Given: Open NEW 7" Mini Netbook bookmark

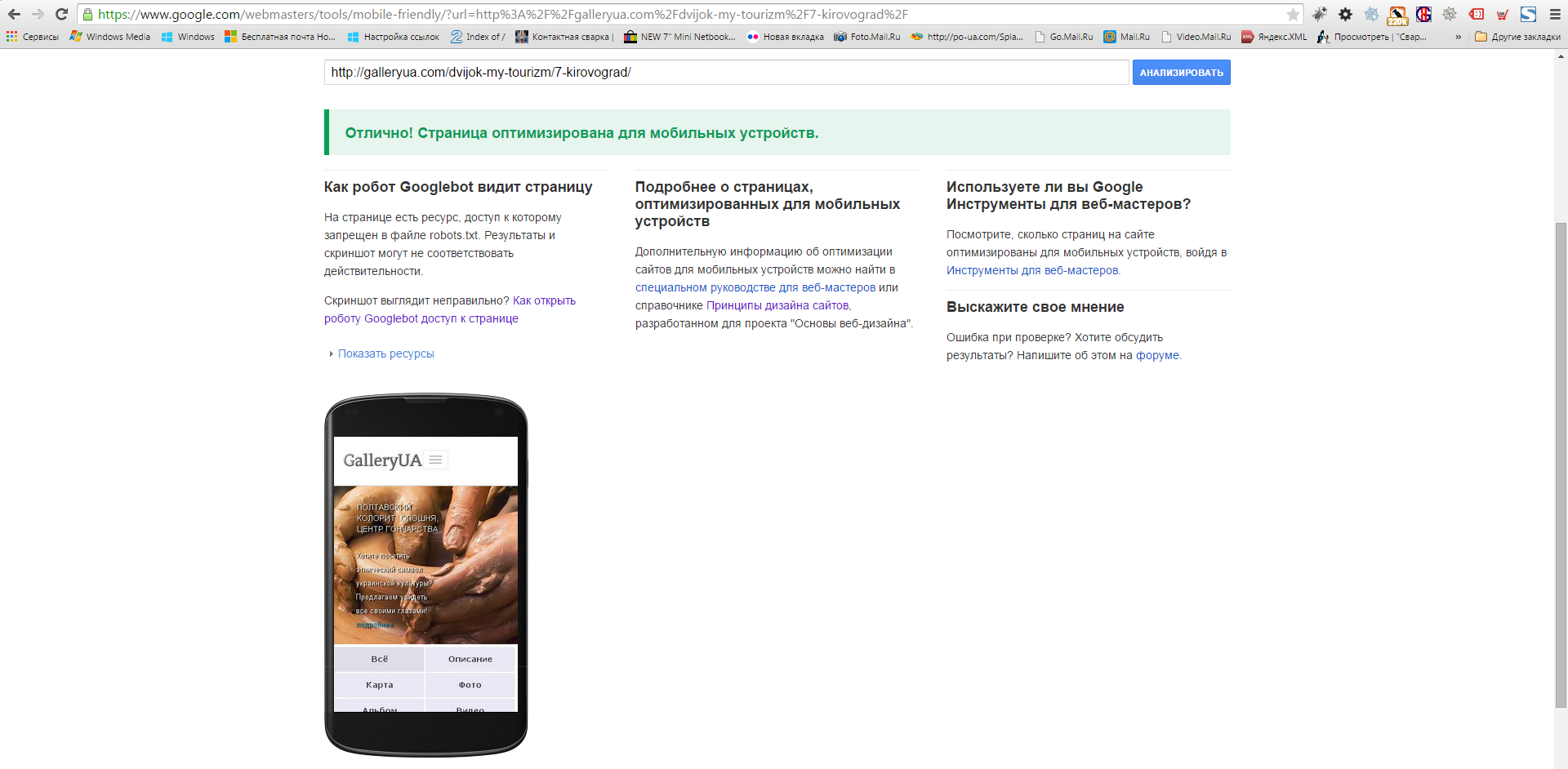Looking at the screenshot, I should (679, 37).
